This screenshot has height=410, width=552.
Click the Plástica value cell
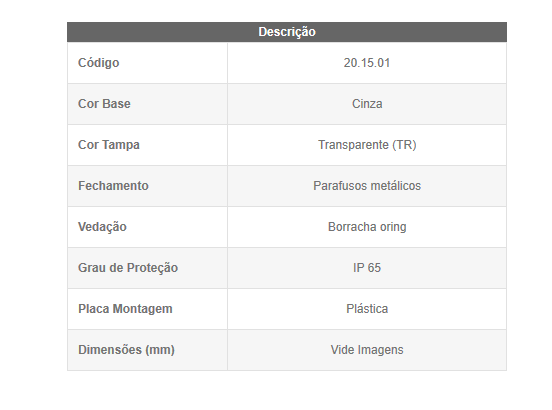click(x=367, y=309)
